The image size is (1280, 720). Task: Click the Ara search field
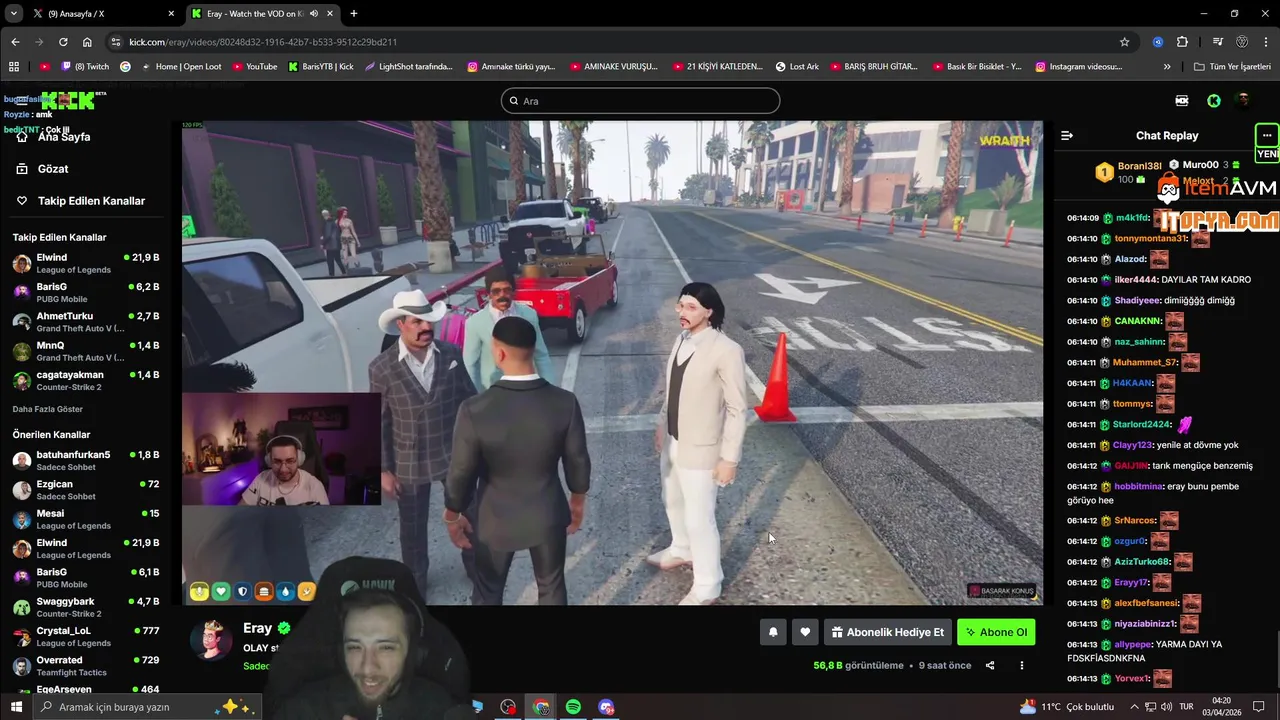click(640, 101)
